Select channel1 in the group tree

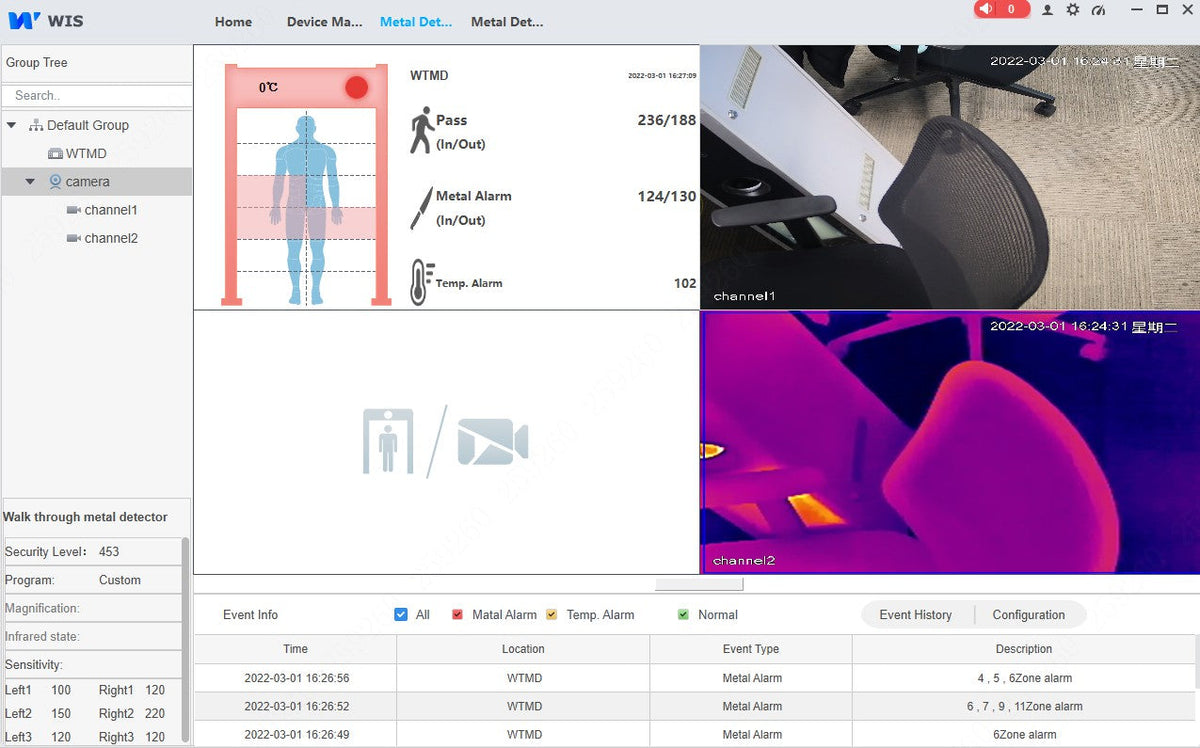111,210
